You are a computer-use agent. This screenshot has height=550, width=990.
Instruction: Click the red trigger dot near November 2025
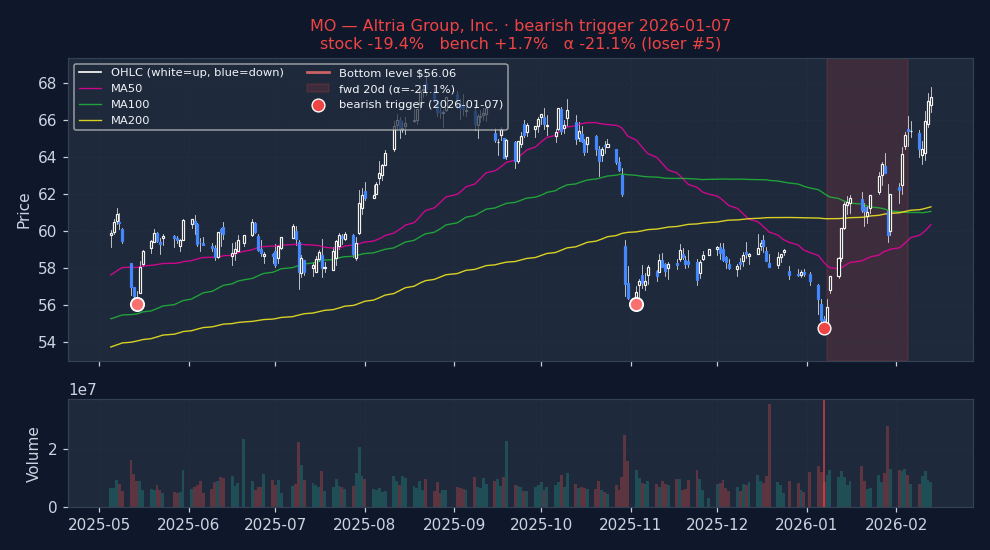pyautogui.click(x=636, y=304)
